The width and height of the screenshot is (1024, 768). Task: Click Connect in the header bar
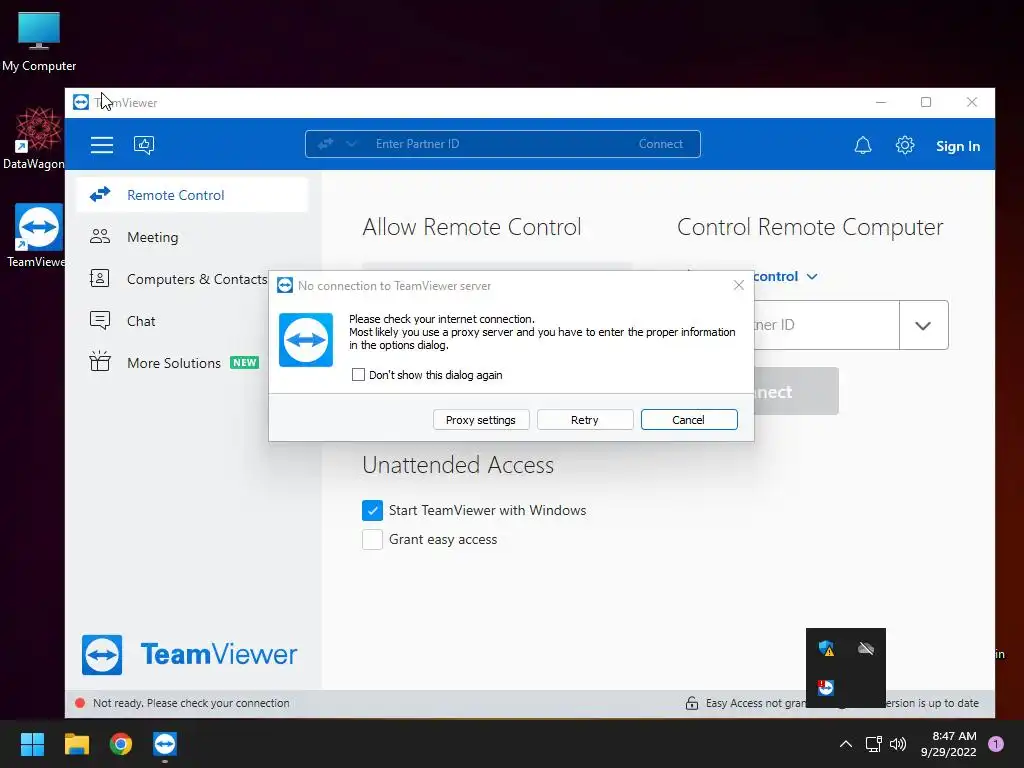click(660, 144)
